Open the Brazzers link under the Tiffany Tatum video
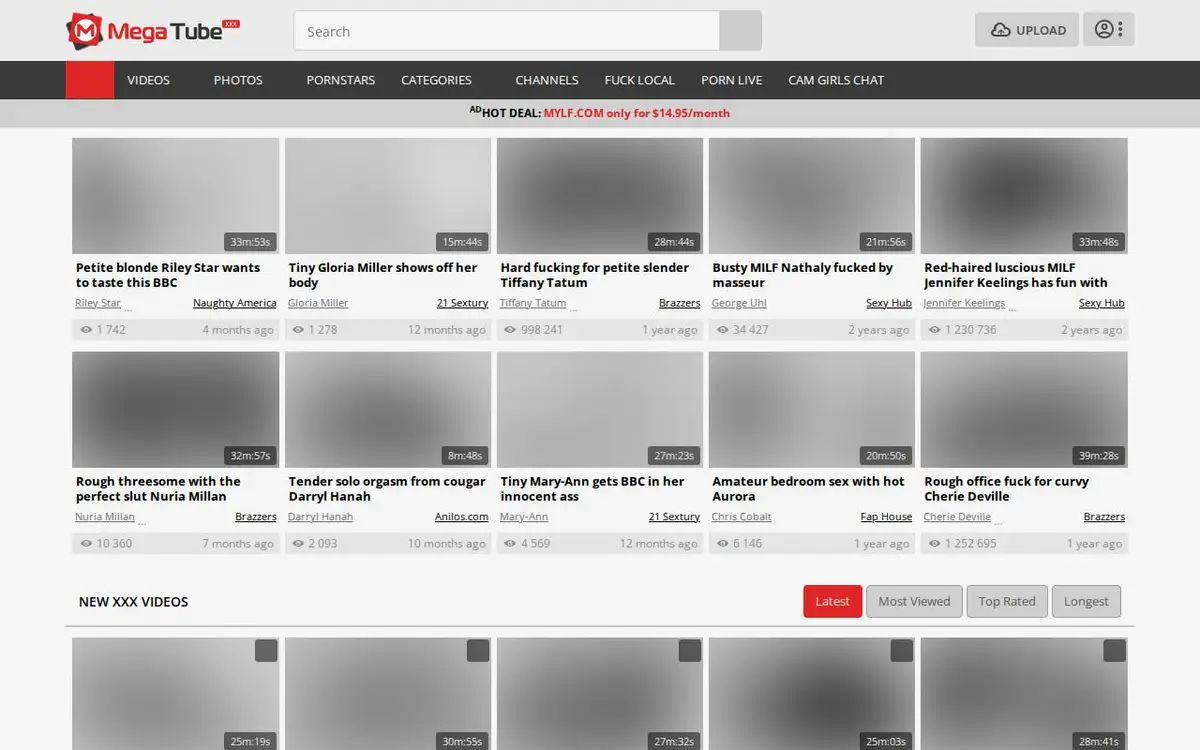The height and width of the screenshot is (750, 1200). [x=680, y=303]
